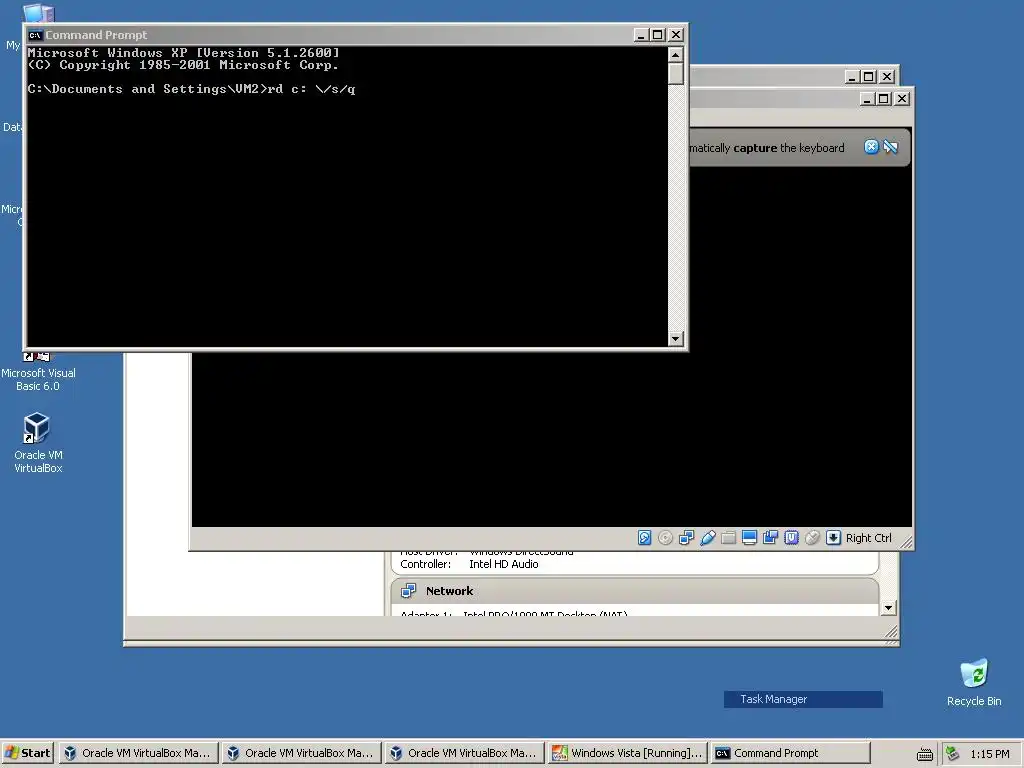1024x768 pixels.
Task: Open the Command Prompt title bar system icon
Action: [x=35, y=35]
